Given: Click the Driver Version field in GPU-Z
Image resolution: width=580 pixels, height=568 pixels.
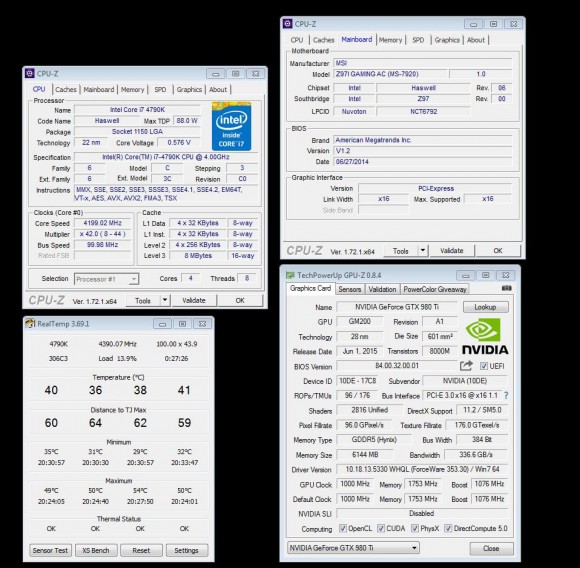Looking at the screenshot, I should [x=422, y=469].
